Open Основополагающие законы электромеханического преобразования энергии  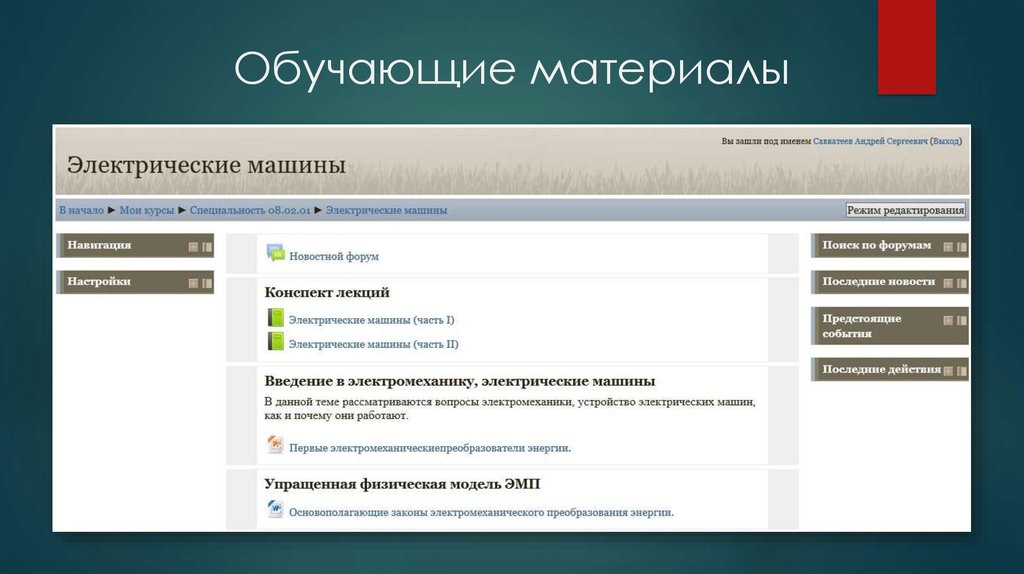tap(481, 513)
